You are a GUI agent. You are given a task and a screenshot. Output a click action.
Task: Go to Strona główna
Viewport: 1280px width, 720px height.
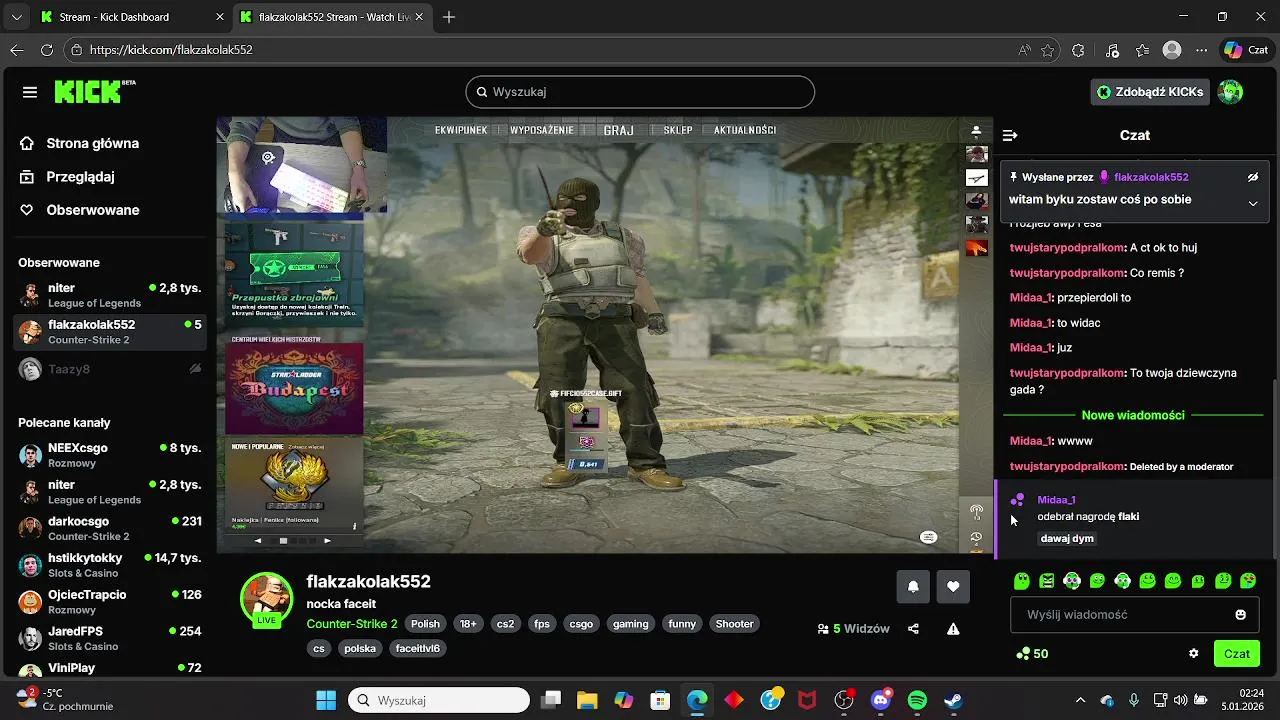coord(92,143)
